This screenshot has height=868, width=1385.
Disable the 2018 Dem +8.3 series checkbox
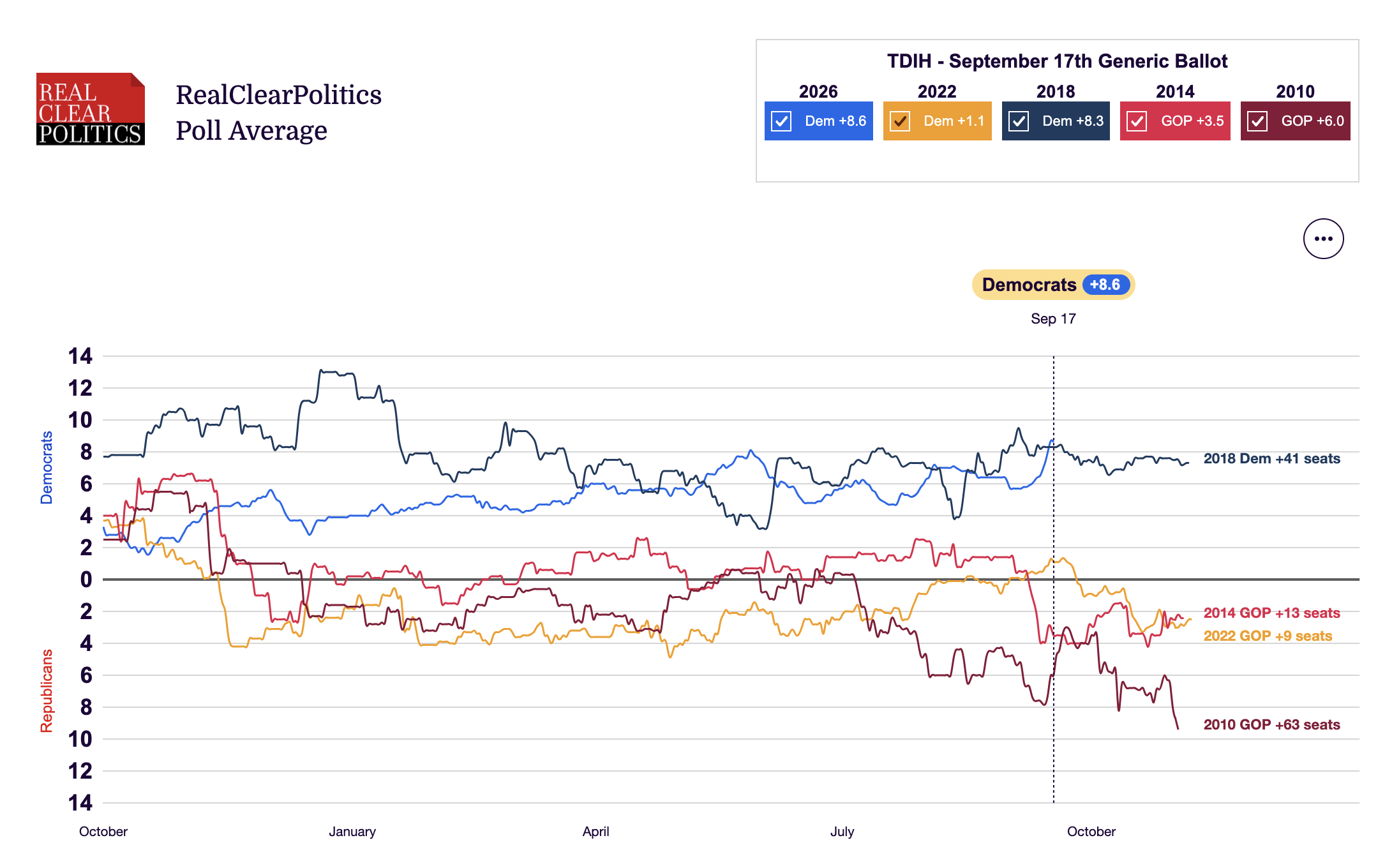click(1019, 121)
